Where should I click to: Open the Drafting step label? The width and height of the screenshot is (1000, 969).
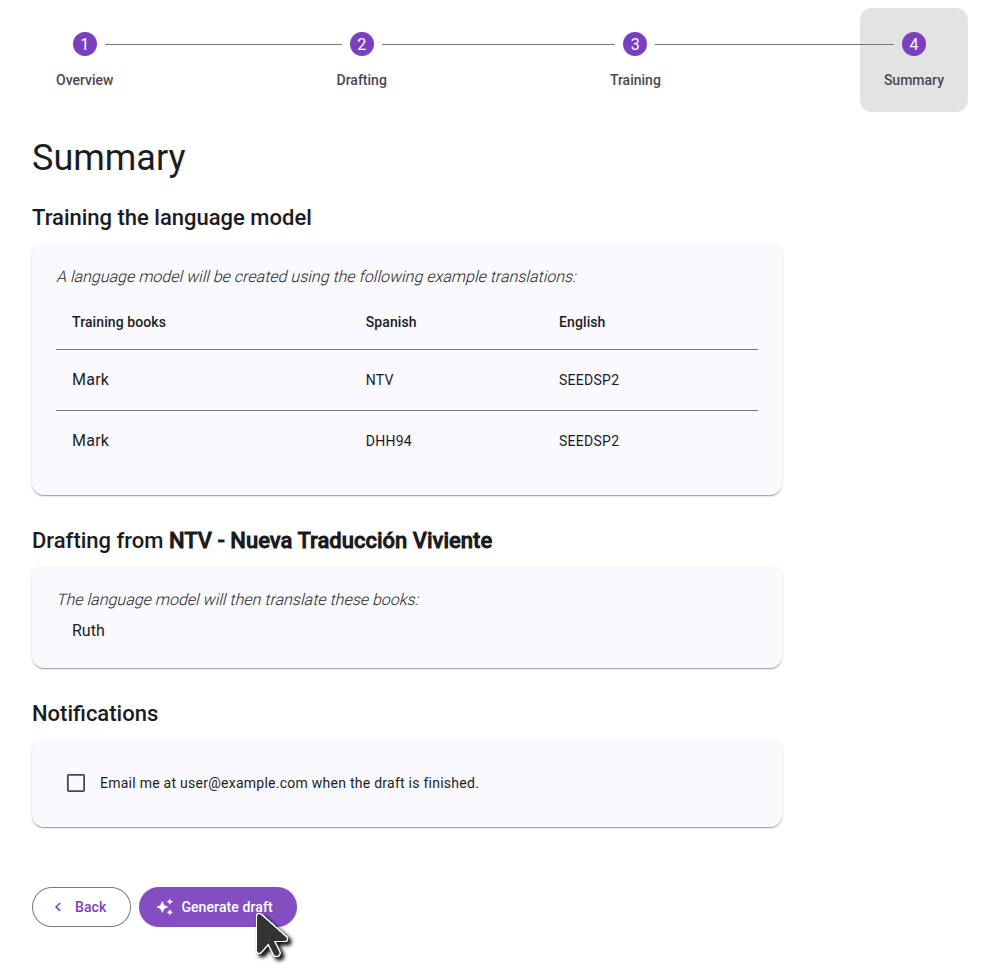361,80
